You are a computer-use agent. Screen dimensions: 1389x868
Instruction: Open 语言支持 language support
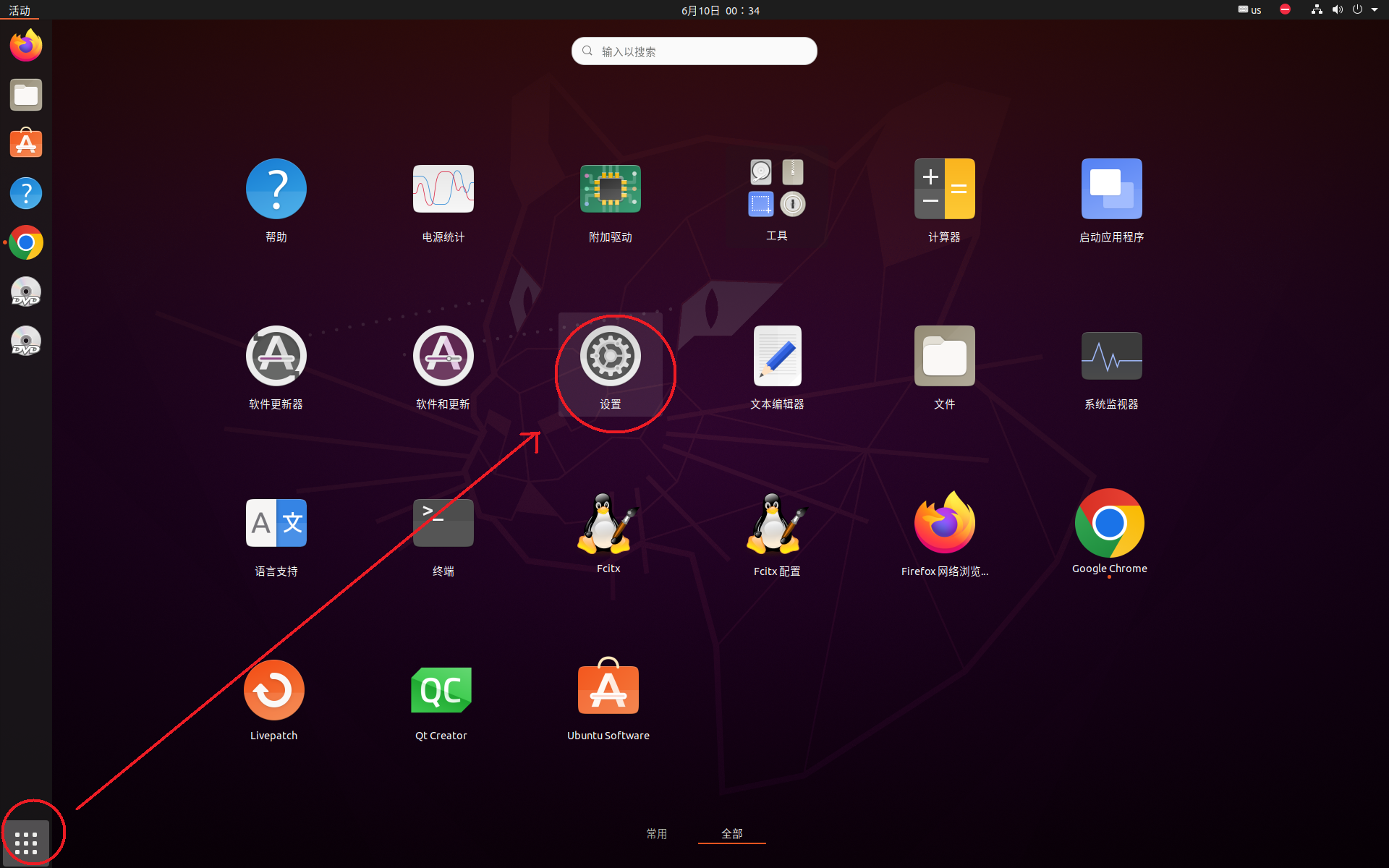pos(276,524)
